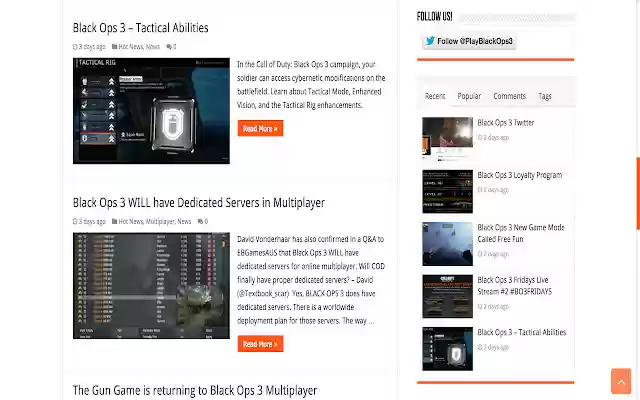The height and width of the screenshot is (400, 640).
Task: Click folder icon in Tactical Abilities post meta
Action: coord(114,47)
